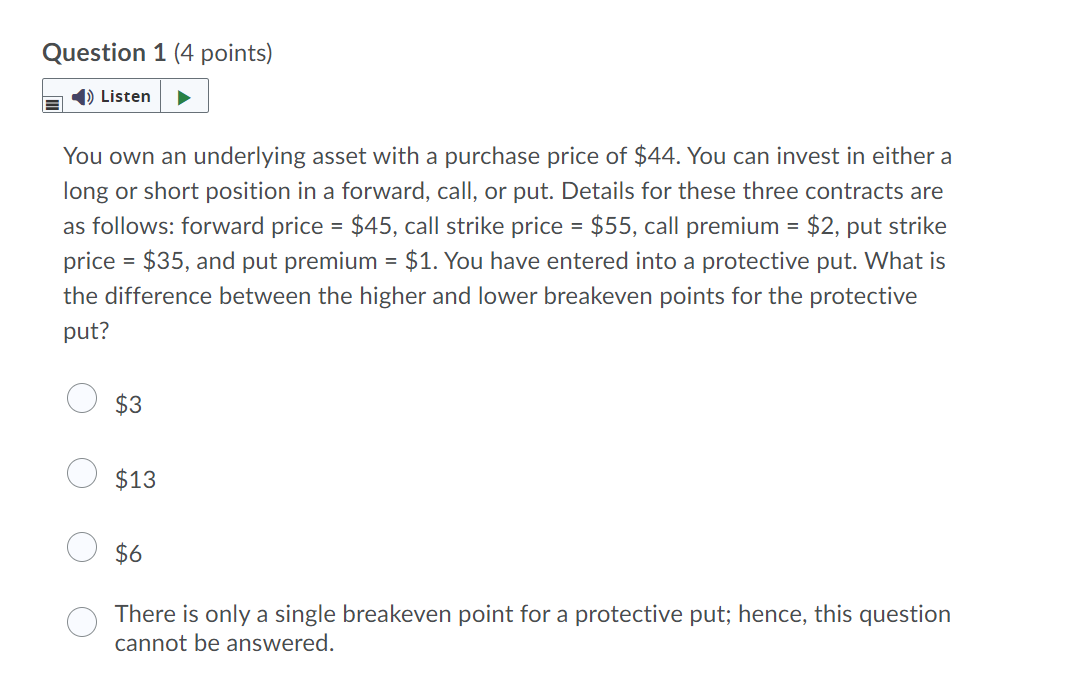
Task: Select the Listen toolbar section
Action: (x=125, y=95)
